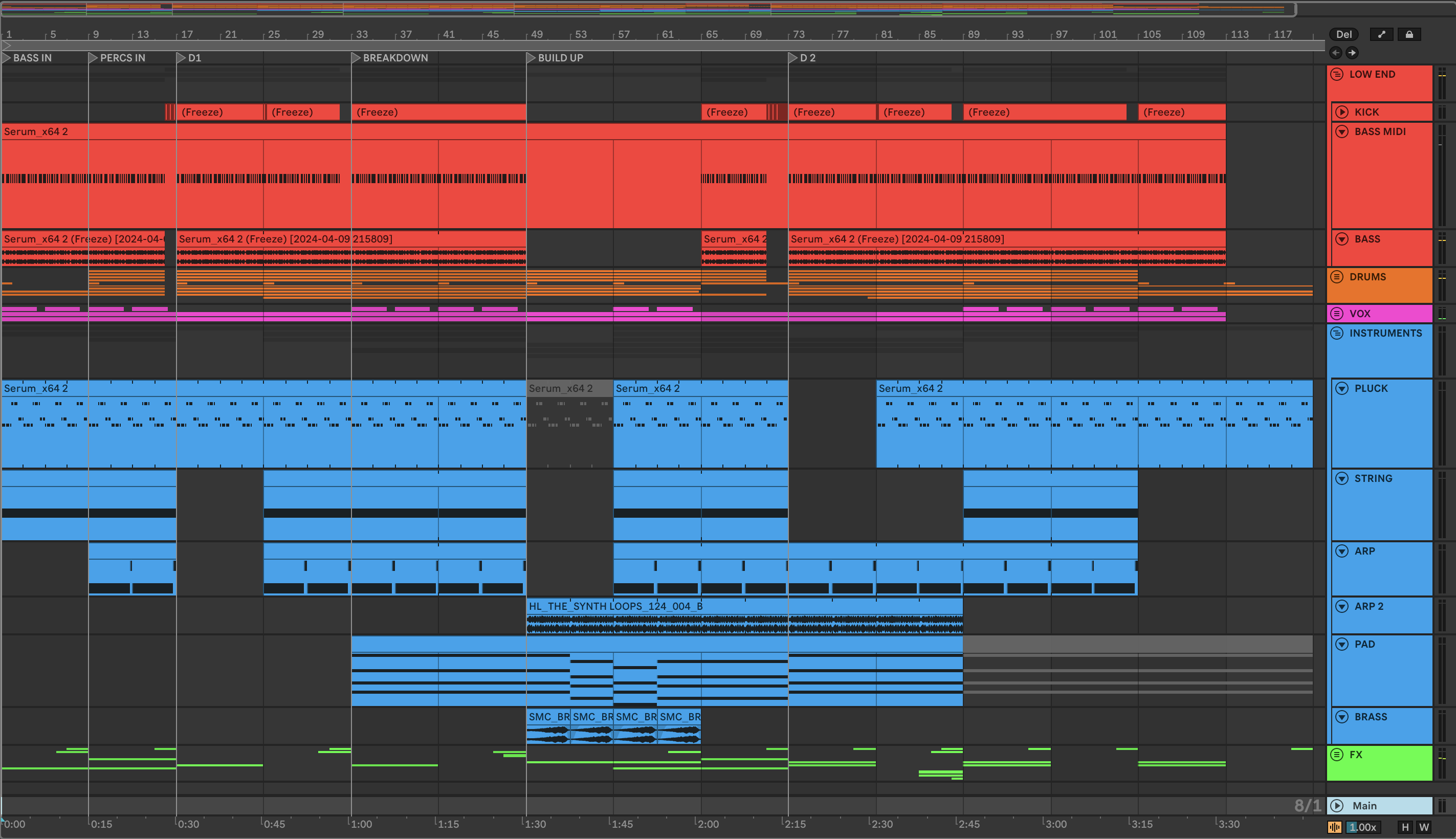Click the DRUMS group fold icon
This screenshot has height=839, width=1456.
(1337, 277)
